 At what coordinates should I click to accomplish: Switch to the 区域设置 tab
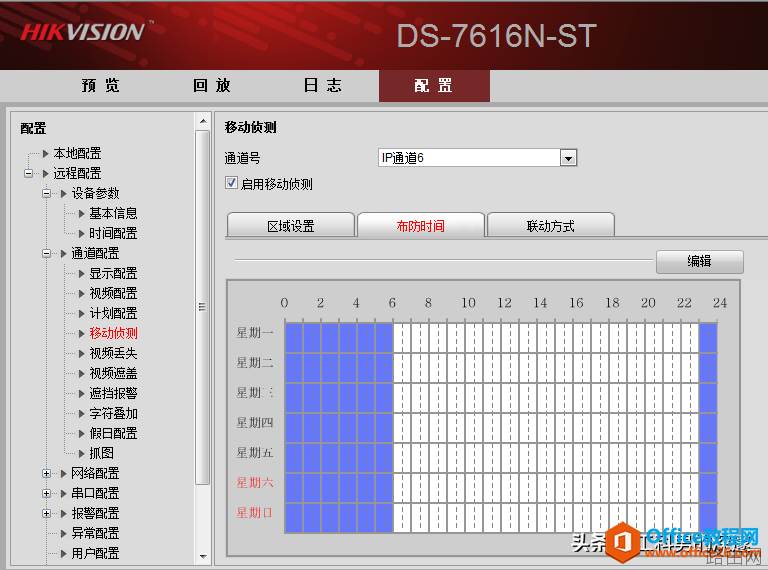(x=290, y=225)
